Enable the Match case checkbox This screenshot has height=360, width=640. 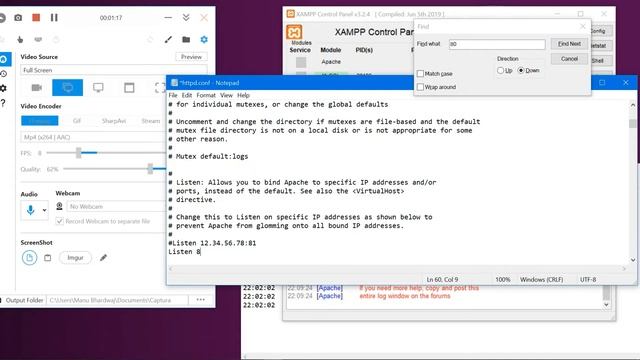pos(420,73)
